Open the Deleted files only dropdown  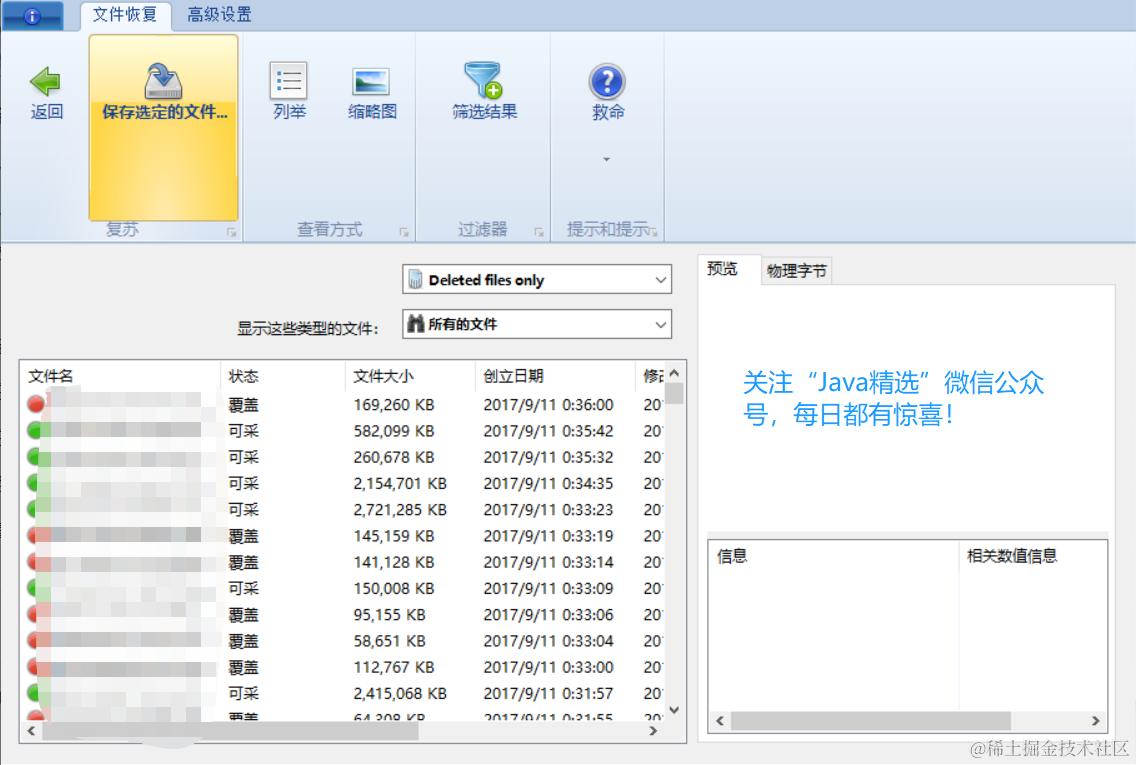pos(537,280)
